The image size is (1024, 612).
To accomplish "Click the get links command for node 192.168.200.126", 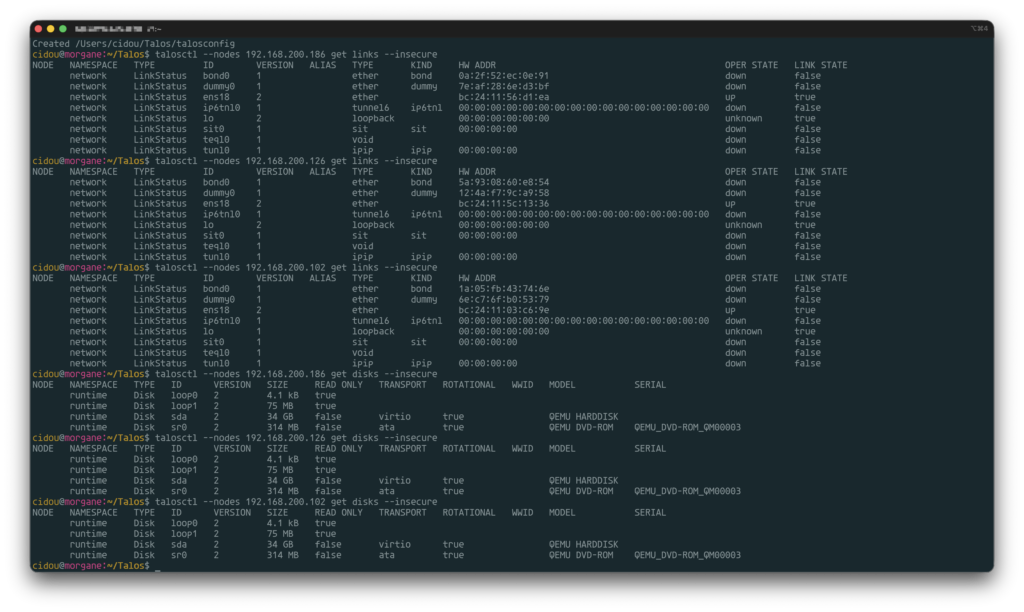I will click(x=295, y=161).
